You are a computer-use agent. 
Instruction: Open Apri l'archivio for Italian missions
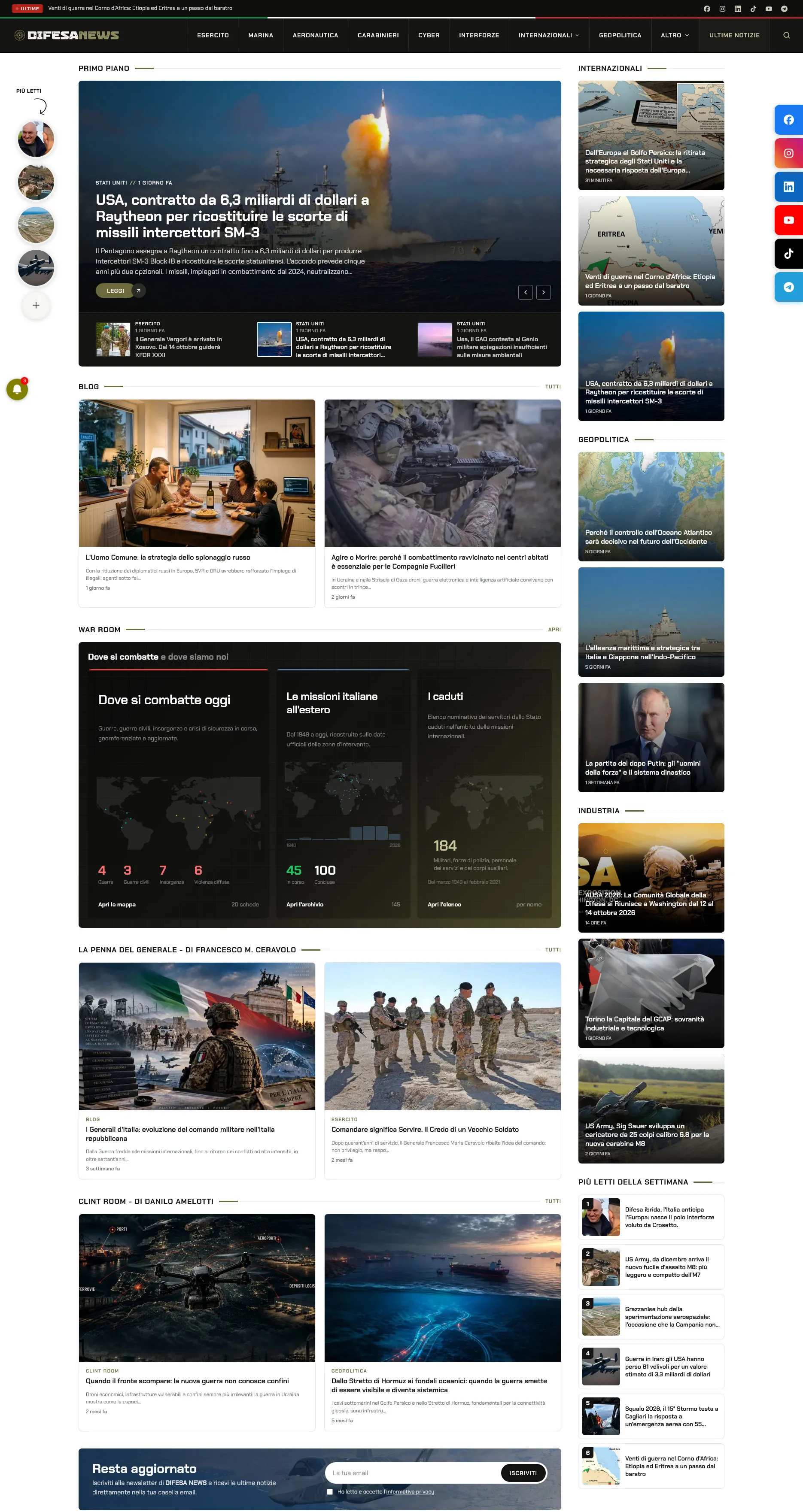(304, 905)
